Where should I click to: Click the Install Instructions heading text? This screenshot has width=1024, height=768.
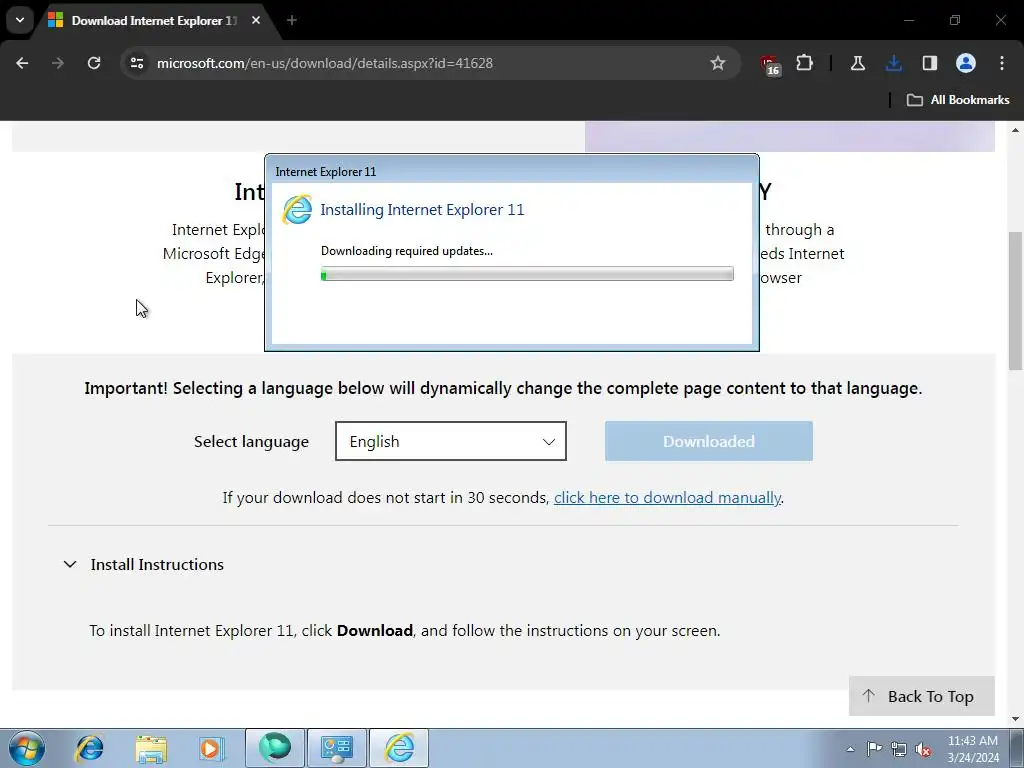point(157,564)
